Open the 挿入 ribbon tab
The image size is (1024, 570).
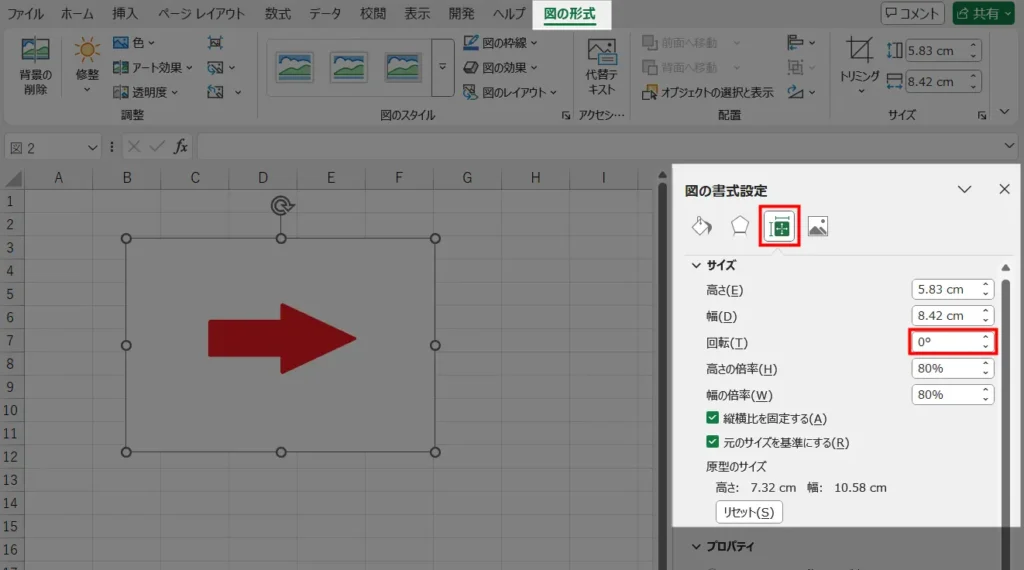(125, 14)
